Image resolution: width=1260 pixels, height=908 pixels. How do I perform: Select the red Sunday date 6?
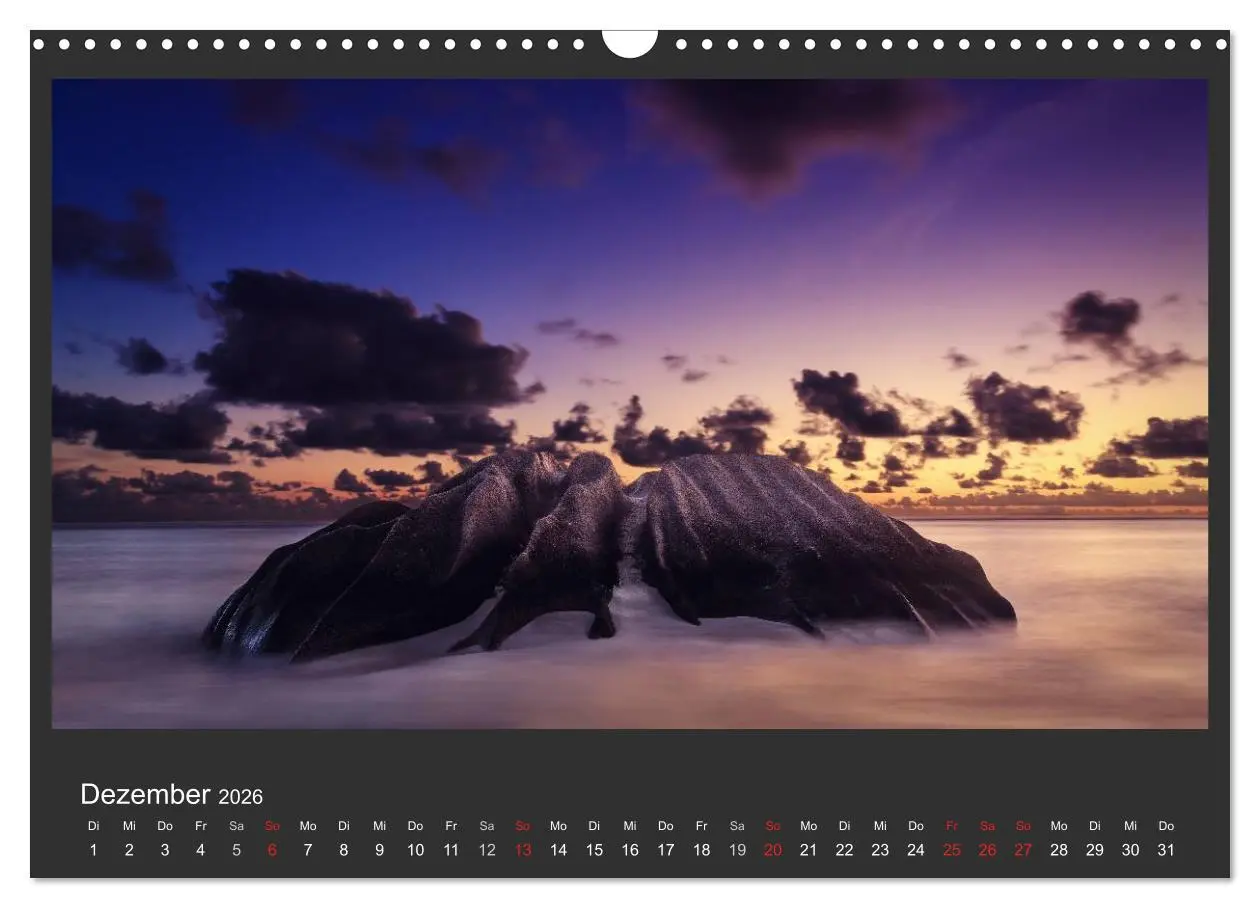(x=272, y=850)
